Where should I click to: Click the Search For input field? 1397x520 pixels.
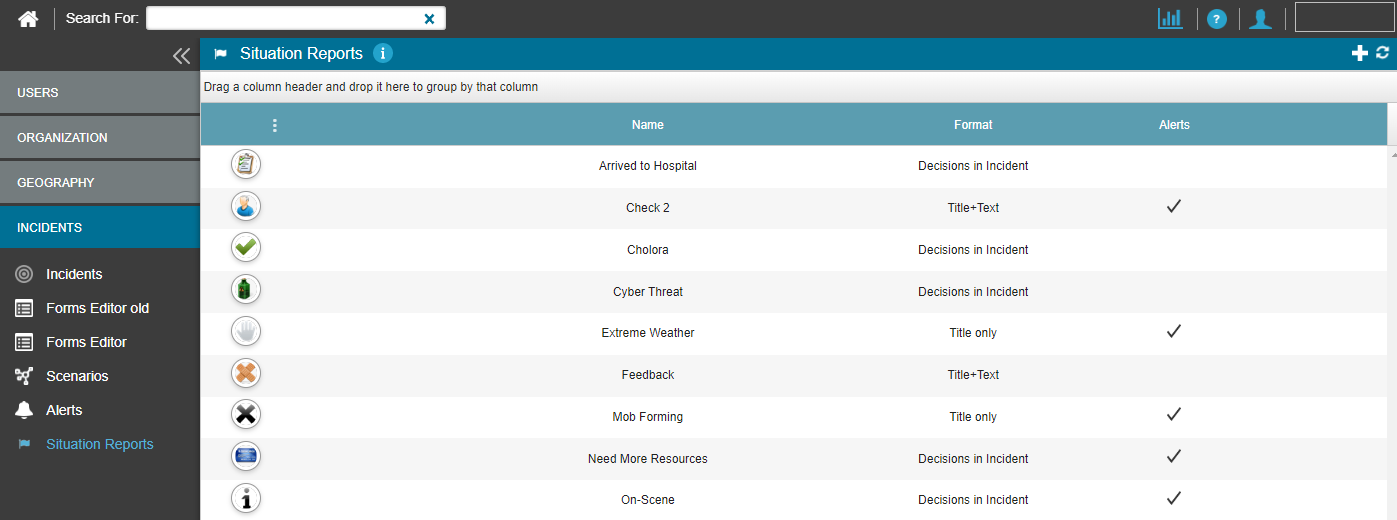click(x=284, y=18)
